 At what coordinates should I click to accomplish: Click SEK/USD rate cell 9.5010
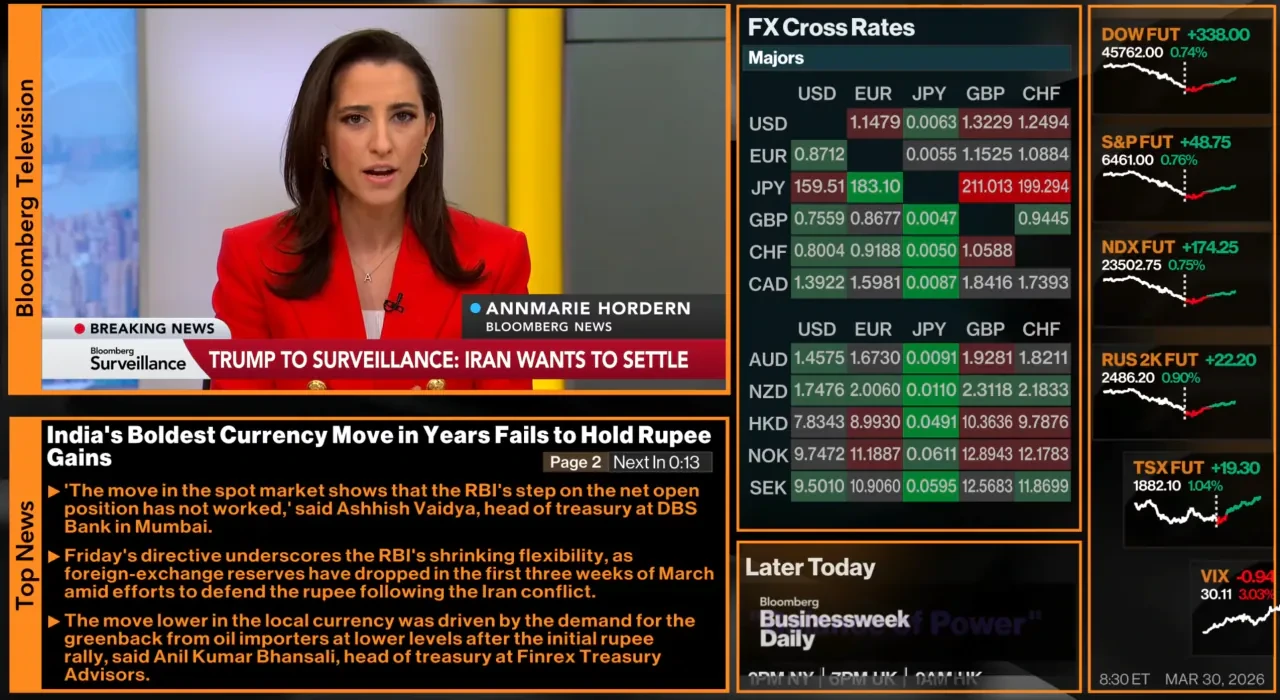819,488
